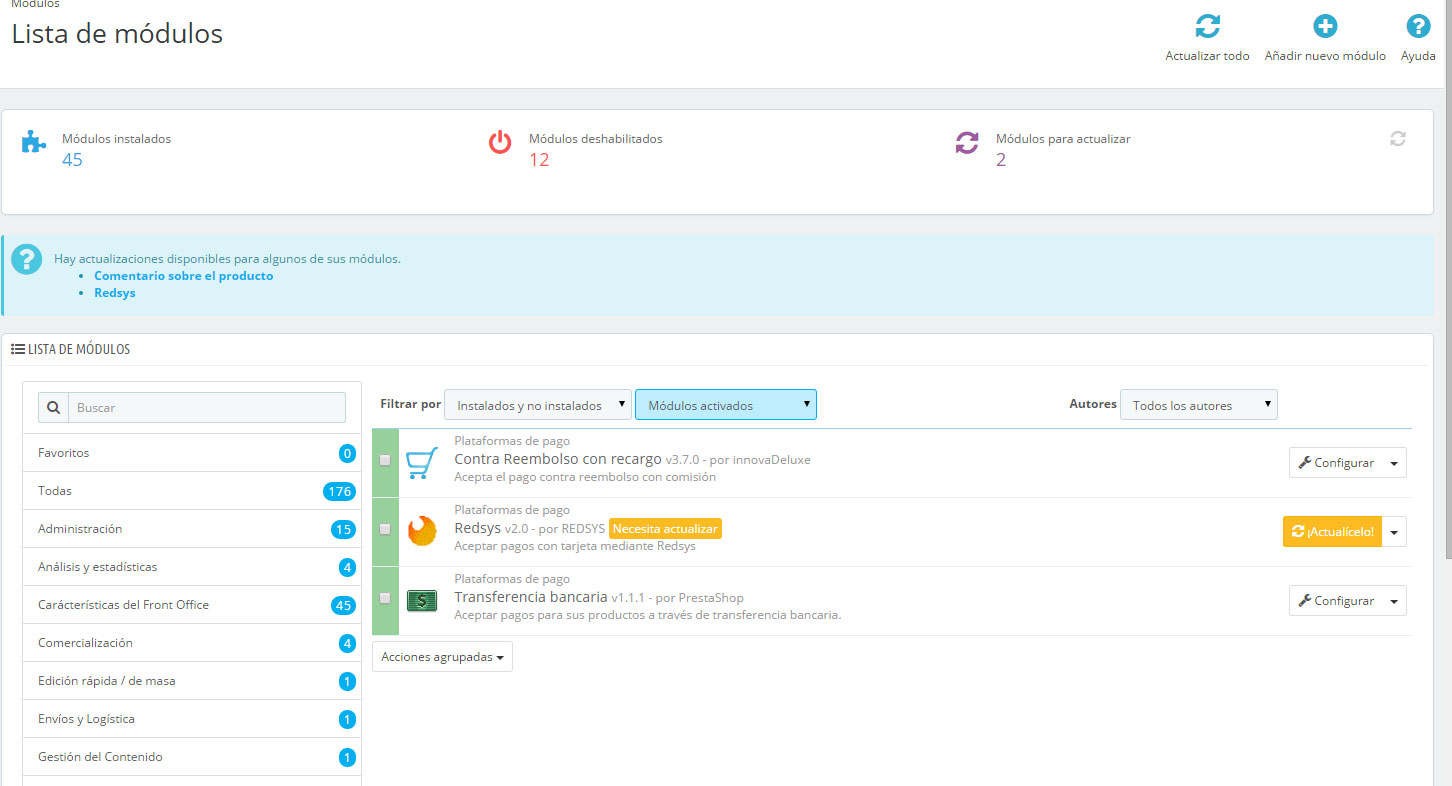The height and width of the screenshot is (786, 1452).
Task: Click the Favoritos count badge 0
Action: pos(347,453)
